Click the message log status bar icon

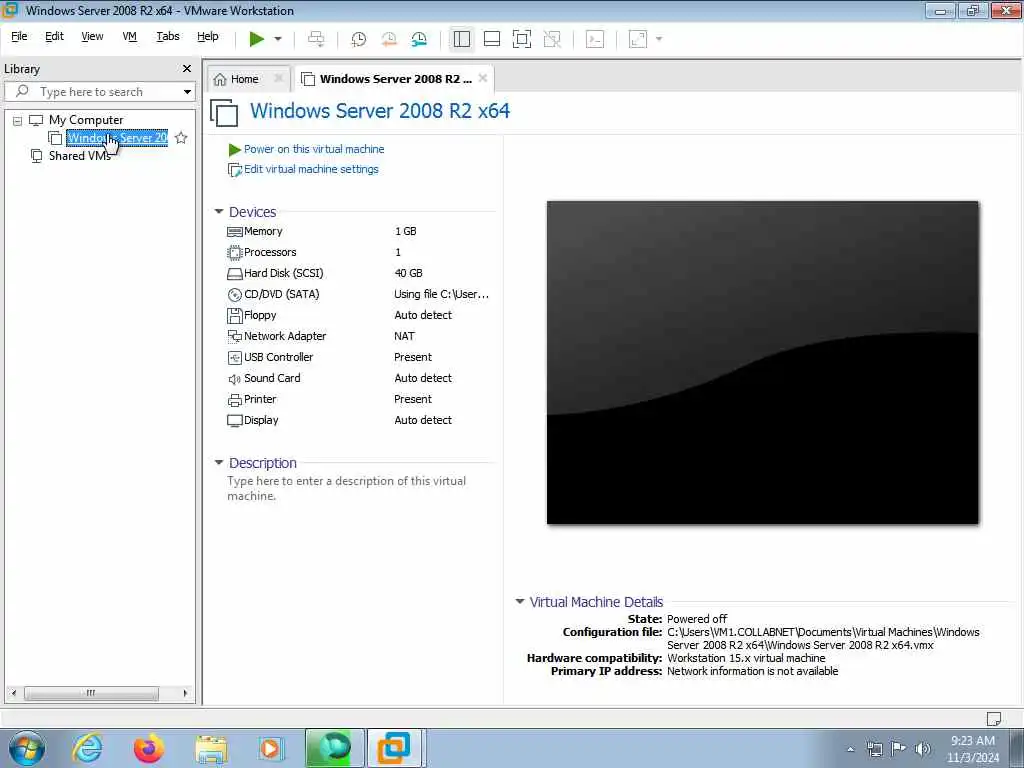tap(993, 718)
